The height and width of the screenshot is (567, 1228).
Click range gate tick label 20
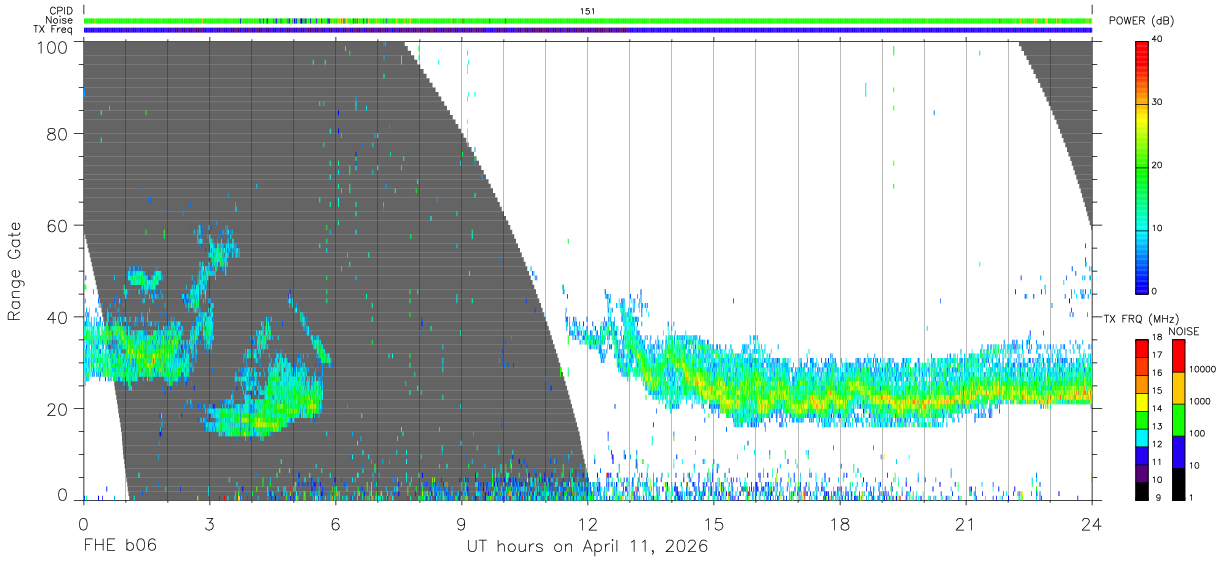pyautogui.click(x=58, y=409)
